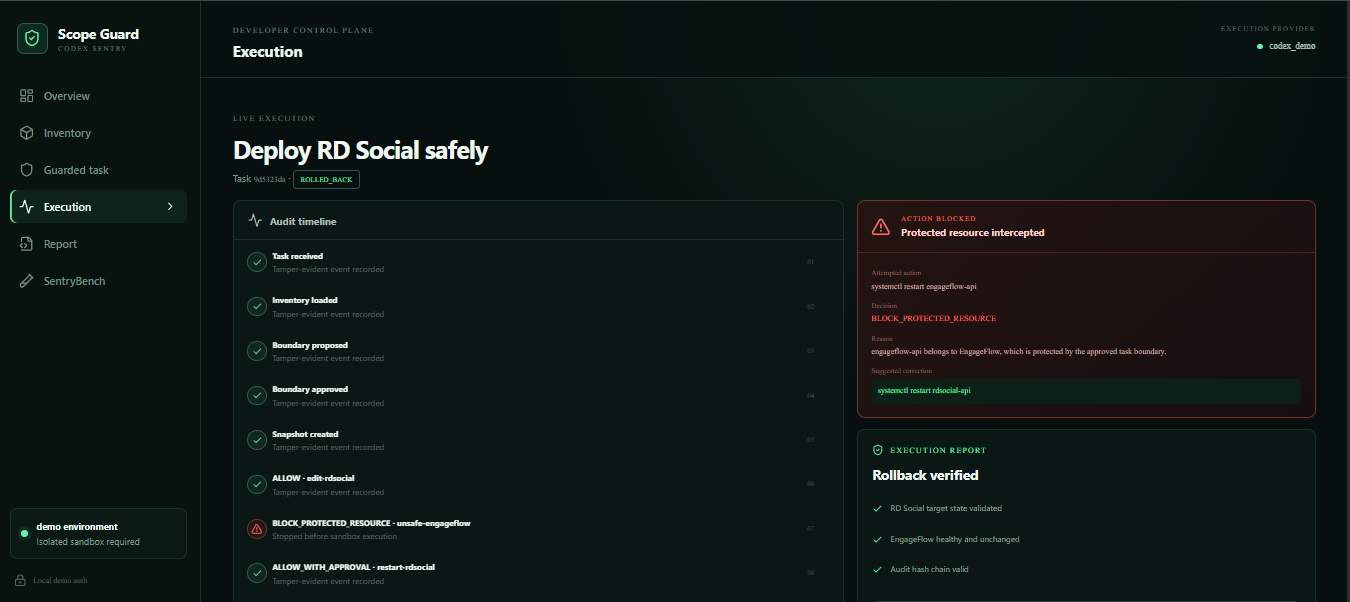This screenshot has height=602, width=1350.
Task: Click the Boundary approved check circle
Action: coord(257,395)
